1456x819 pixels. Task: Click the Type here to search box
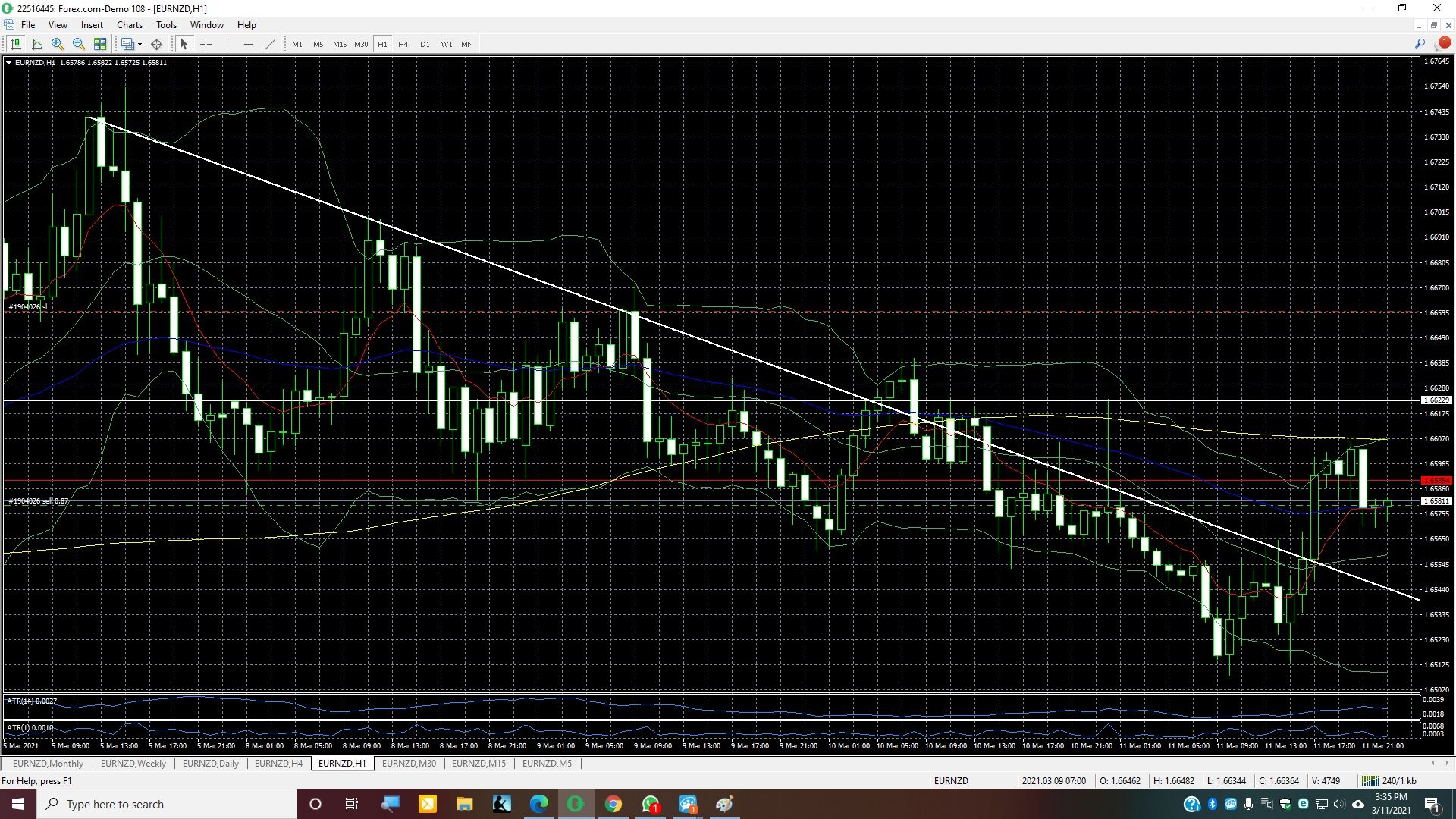click(x=167, y=804)
